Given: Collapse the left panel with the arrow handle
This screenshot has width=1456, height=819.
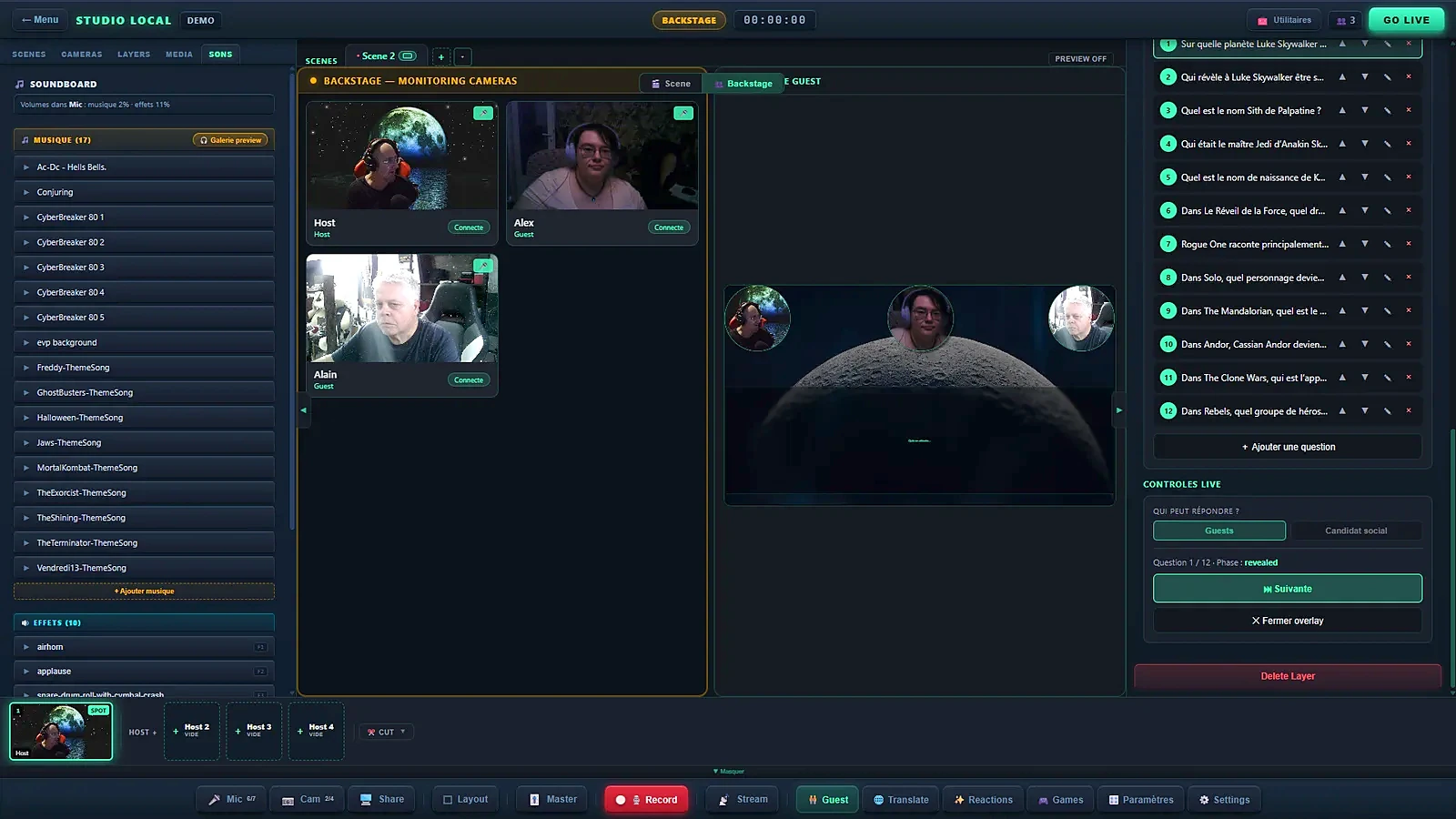Looking at the screenshot, I should [x=303, y=409].
